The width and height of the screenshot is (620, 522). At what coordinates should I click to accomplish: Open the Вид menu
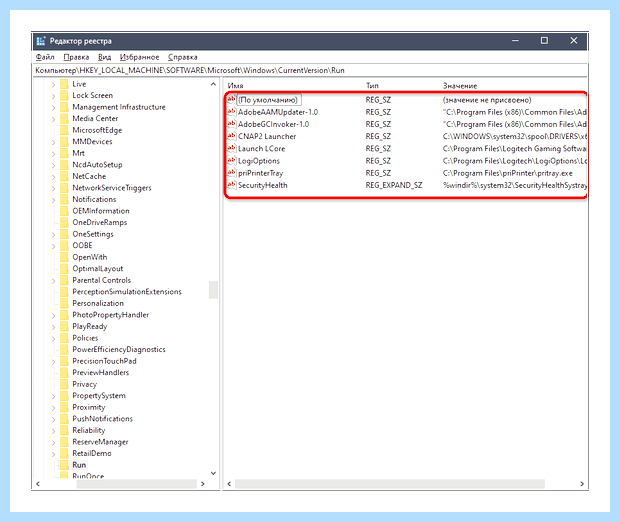coord(104,57)
